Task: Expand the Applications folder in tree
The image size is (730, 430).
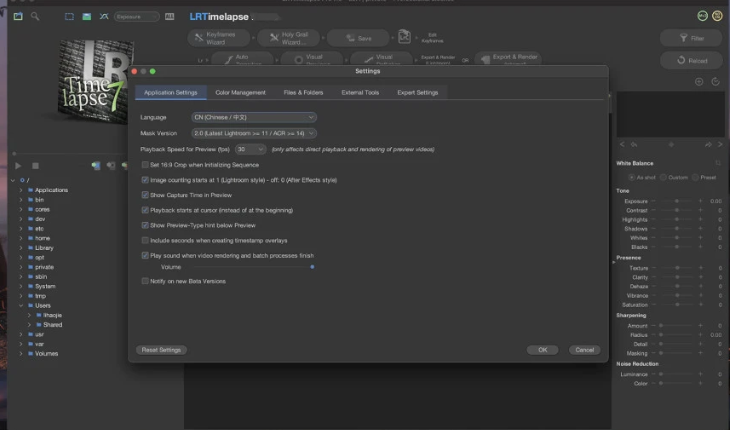Action: tap(21, 190)
